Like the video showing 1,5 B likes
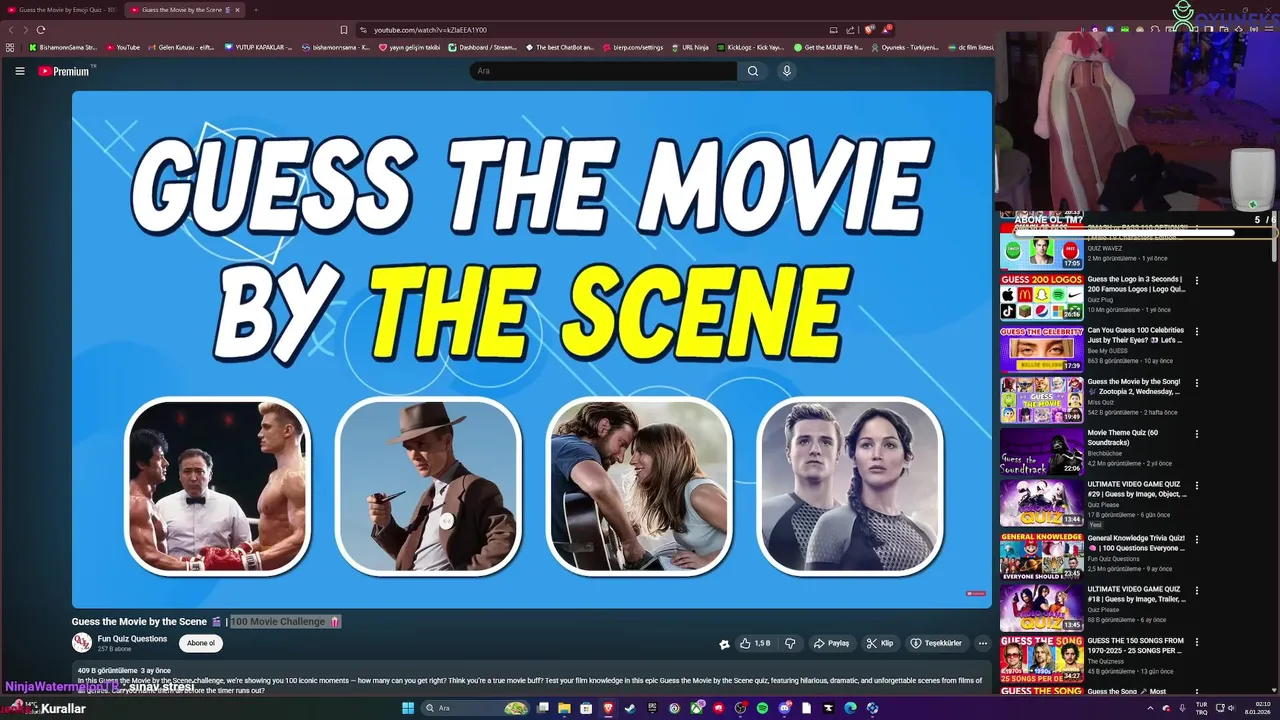 (755, 643)
